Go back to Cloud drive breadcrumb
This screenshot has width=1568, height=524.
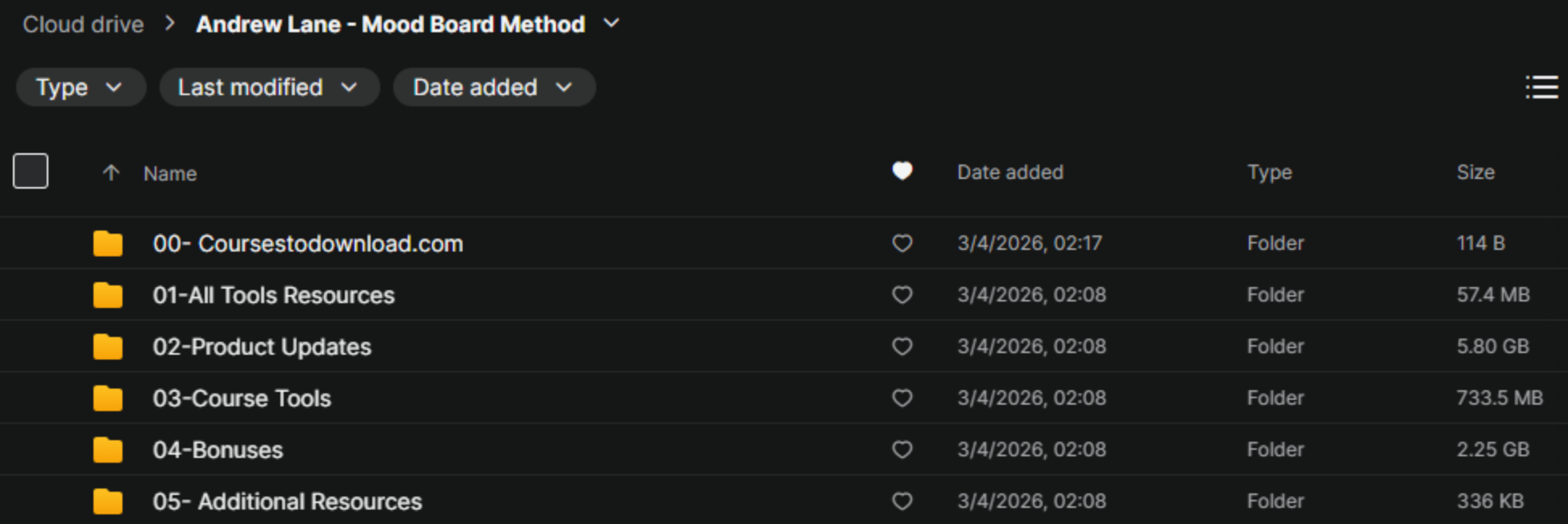click(x=83, y=25)
